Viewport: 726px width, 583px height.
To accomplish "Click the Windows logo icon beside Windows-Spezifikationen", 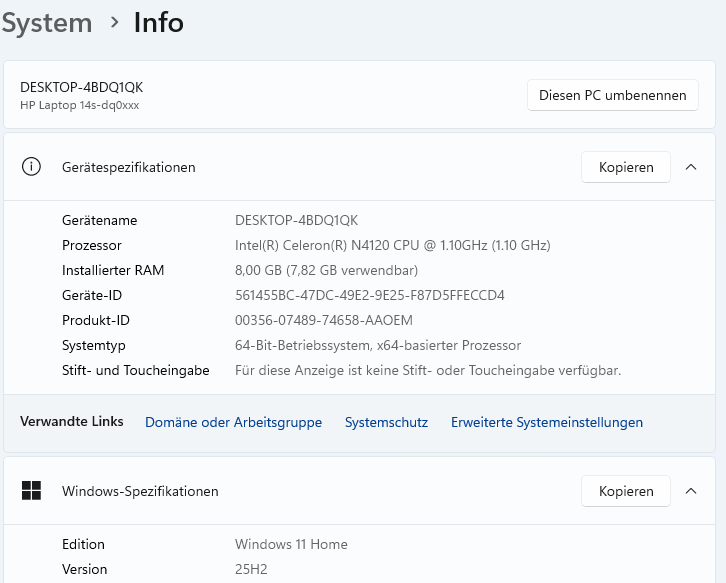I will click(31, 490).
